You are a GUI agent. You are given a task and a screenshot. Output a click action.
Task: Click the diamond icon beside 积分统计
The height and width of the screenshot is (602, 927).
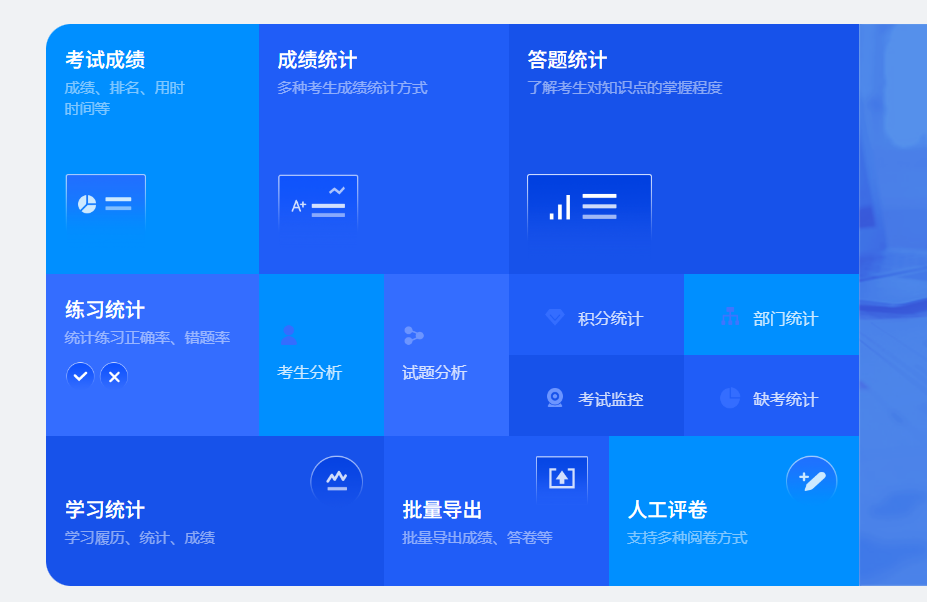click(555, 318)
